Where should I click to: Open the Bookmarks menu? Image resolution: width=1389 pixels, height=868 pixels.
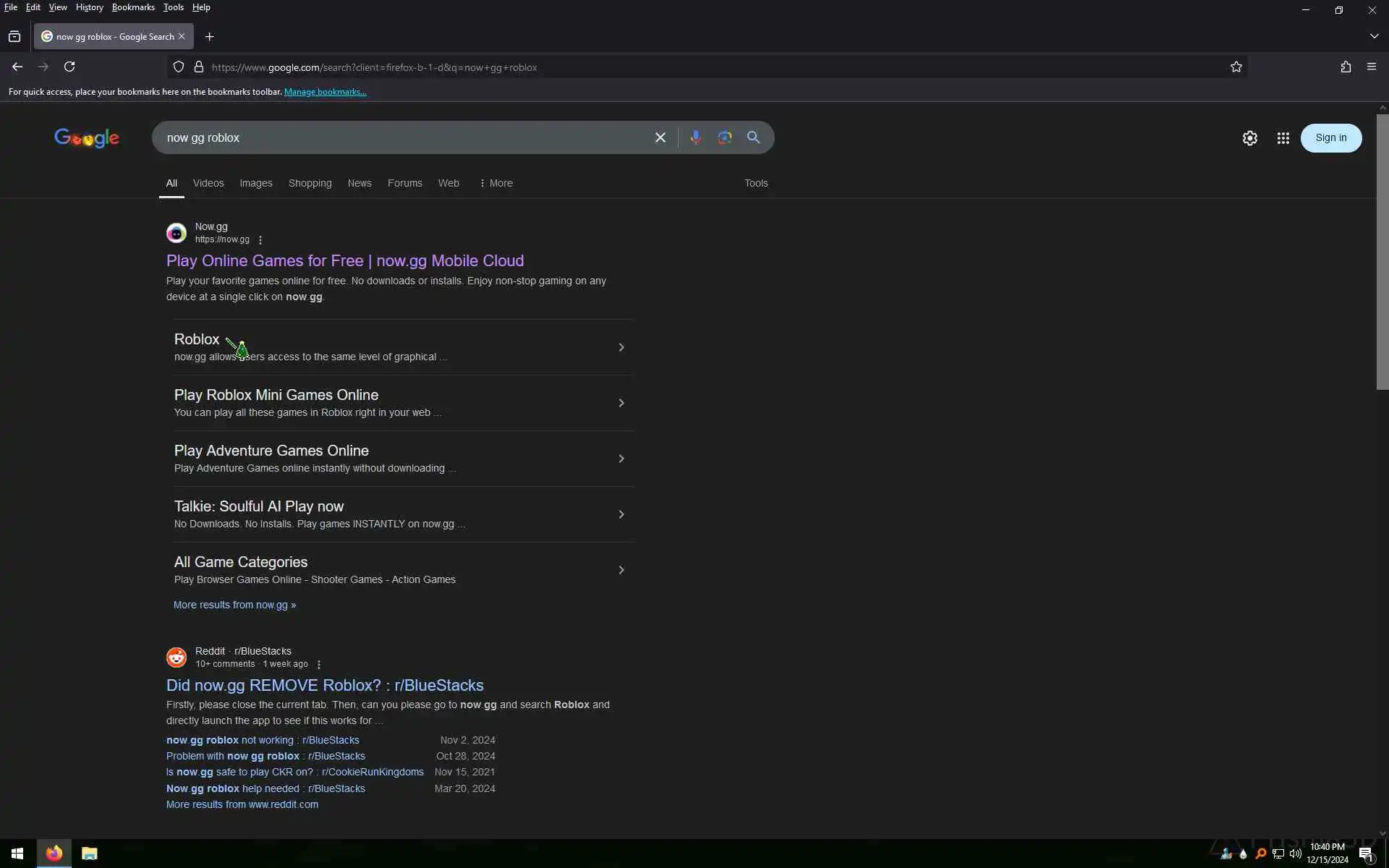click(x=133, y=7)
